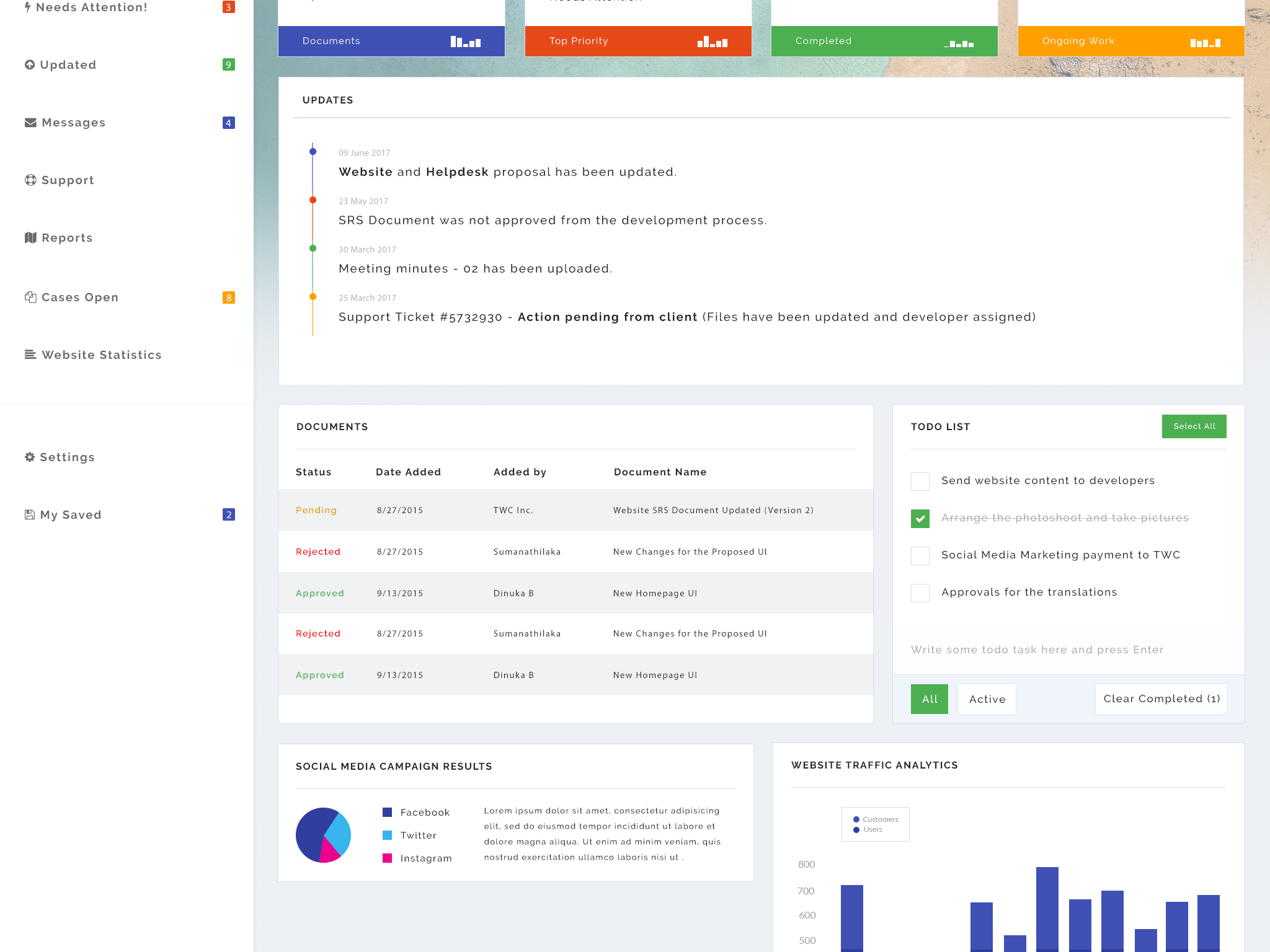Click the Pending status in documents table
Screen dimensions: 1270x952
pyautogui.click(x=316, y=510)
